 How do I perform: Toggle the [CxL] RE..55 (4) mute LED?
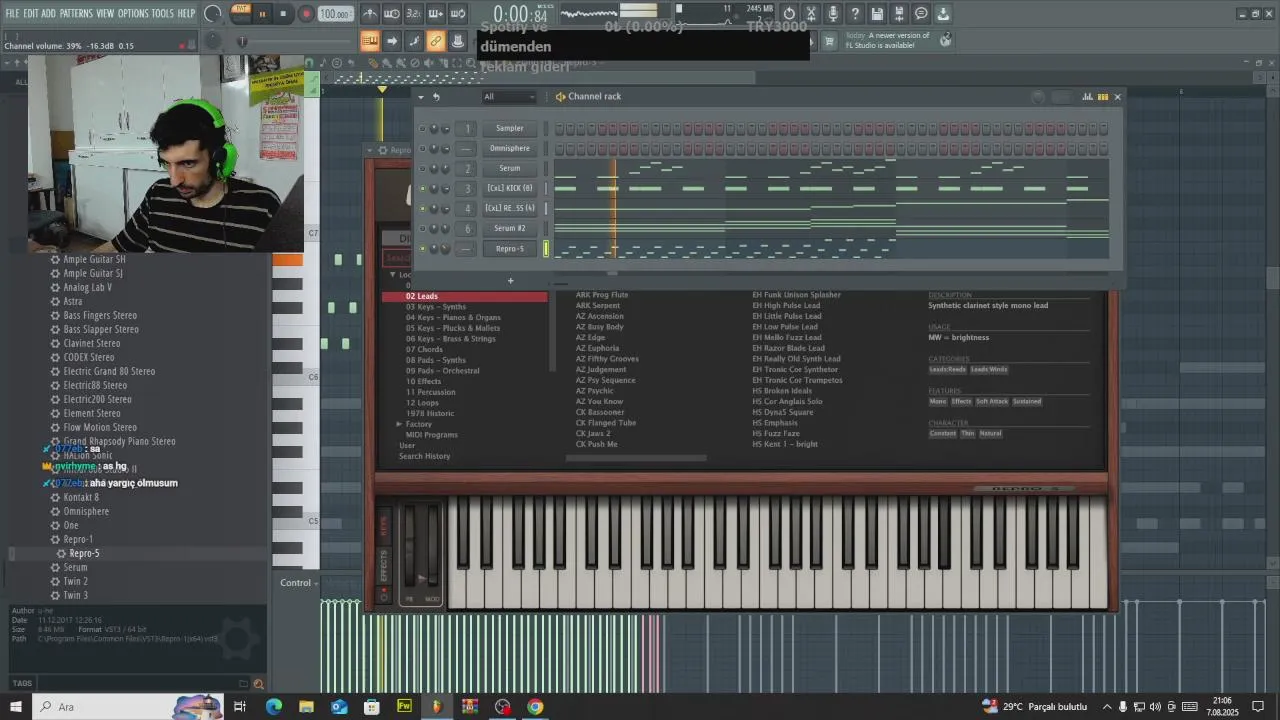[x=422, y=209]
